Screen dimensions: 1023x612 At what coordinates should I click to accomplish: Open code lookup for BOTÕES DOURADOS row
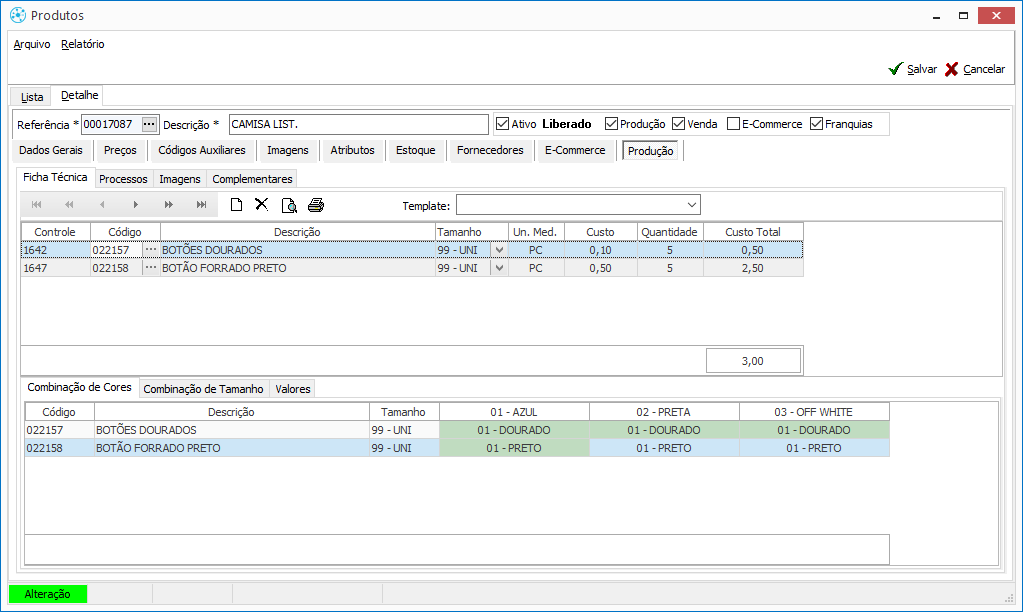151,250
